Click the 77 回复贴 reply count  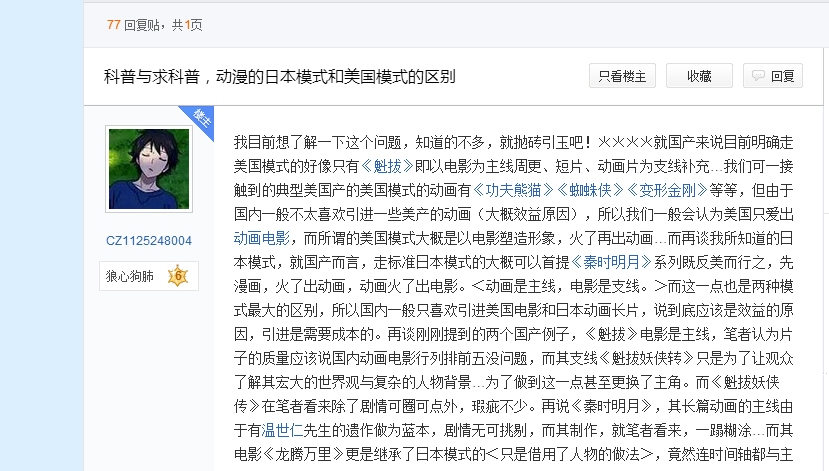133,25
